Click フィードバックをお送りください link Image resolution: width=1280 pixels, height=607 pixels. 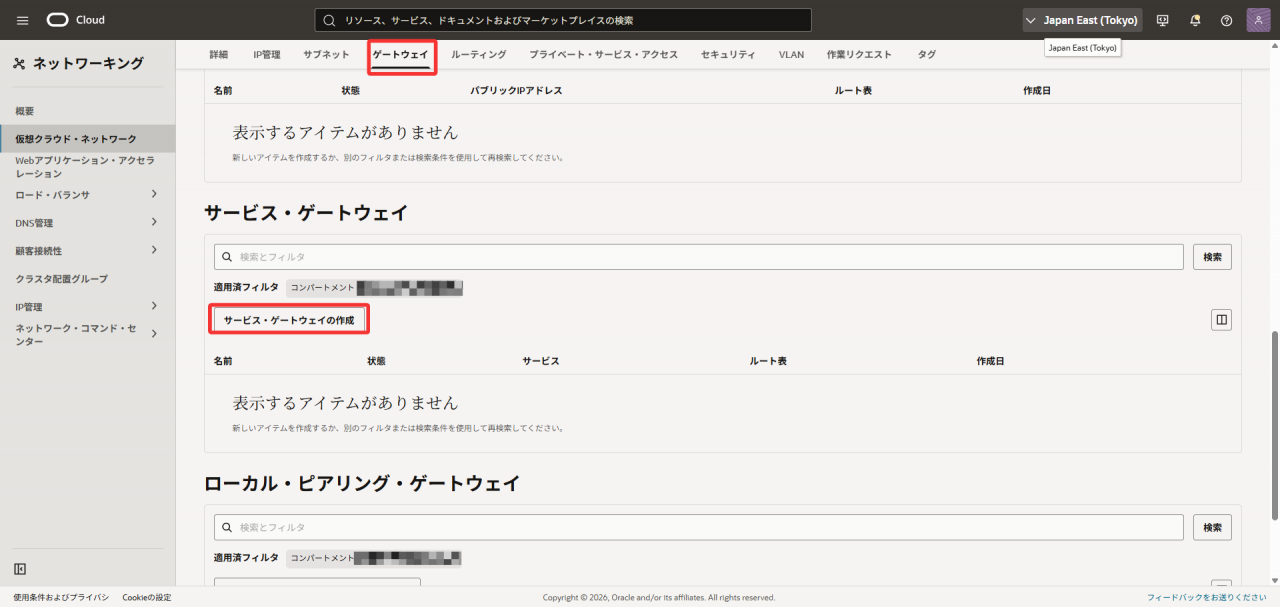click(x=1208, y=597)
